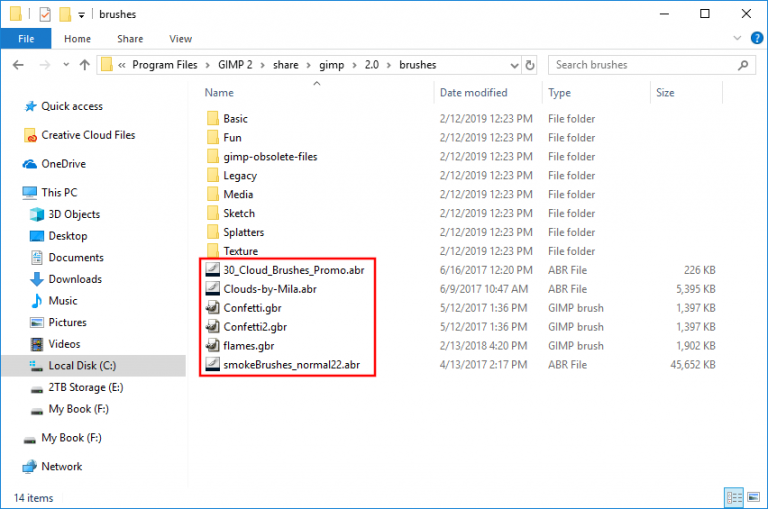Click 2.0 in the breadcrumb path

click(x=372, y=65)
